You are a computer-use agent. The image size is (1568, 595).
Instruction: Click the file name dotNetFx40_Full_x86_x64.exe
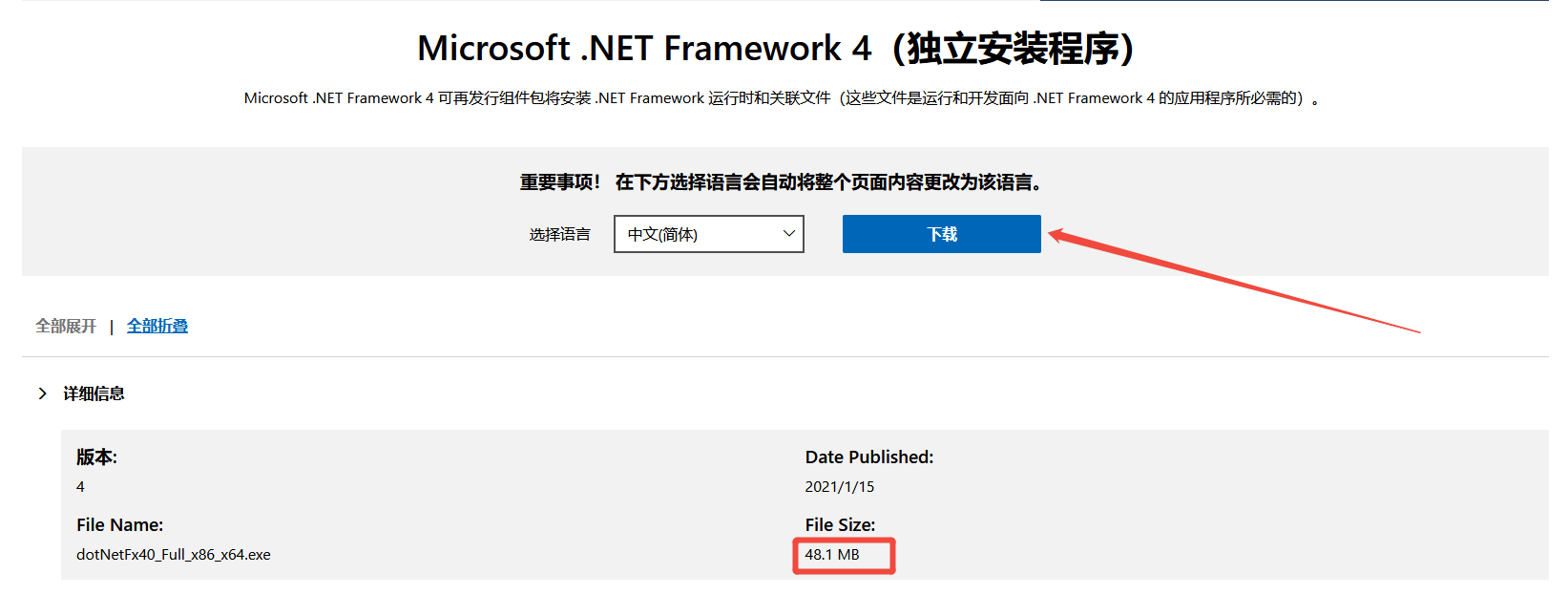click(x=174, y=554)
